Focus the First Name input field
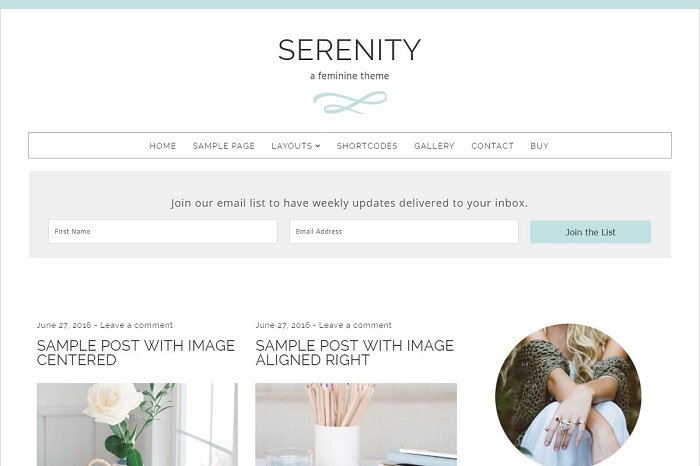Screen dimensions: 700x466 click(163, 231)
